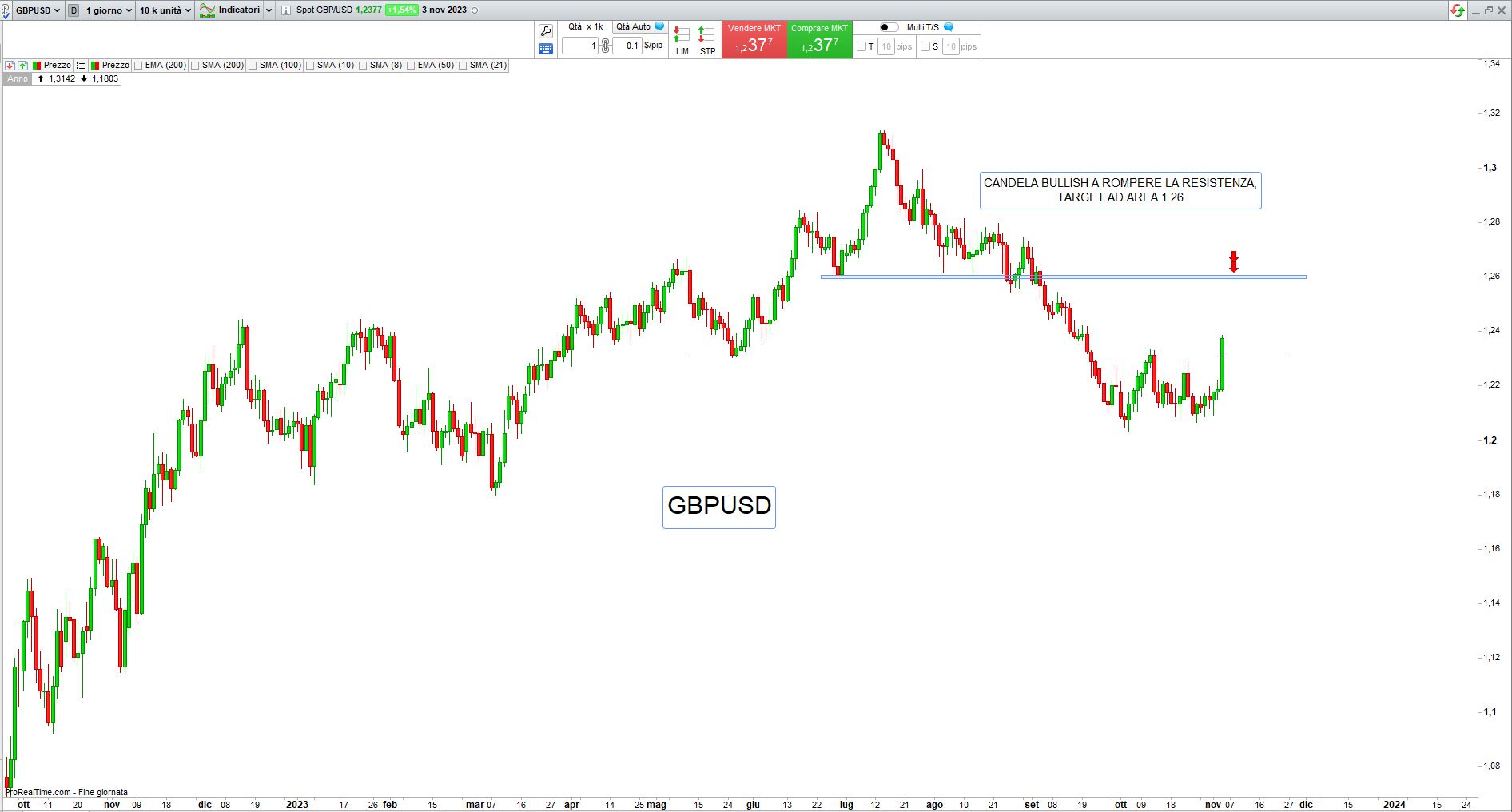The image size is (1512, 812).
Task: Click the green up-arrow icon in the indicator bar
Action: point(22,66)
